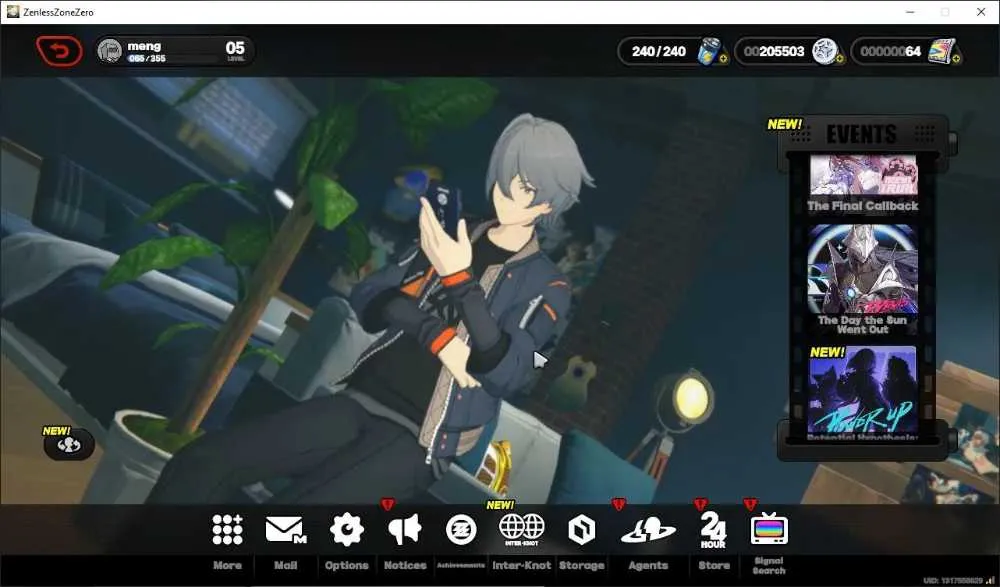Open the Signal Search TV icon
1000x587 pixels.
tap(769, 529)
